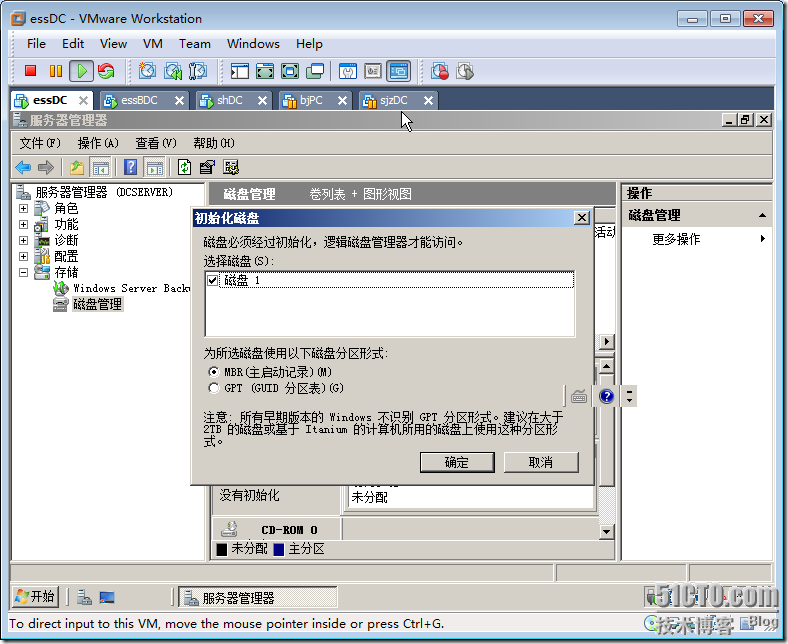Collapse the 存储 tree node

click(23, 272)
